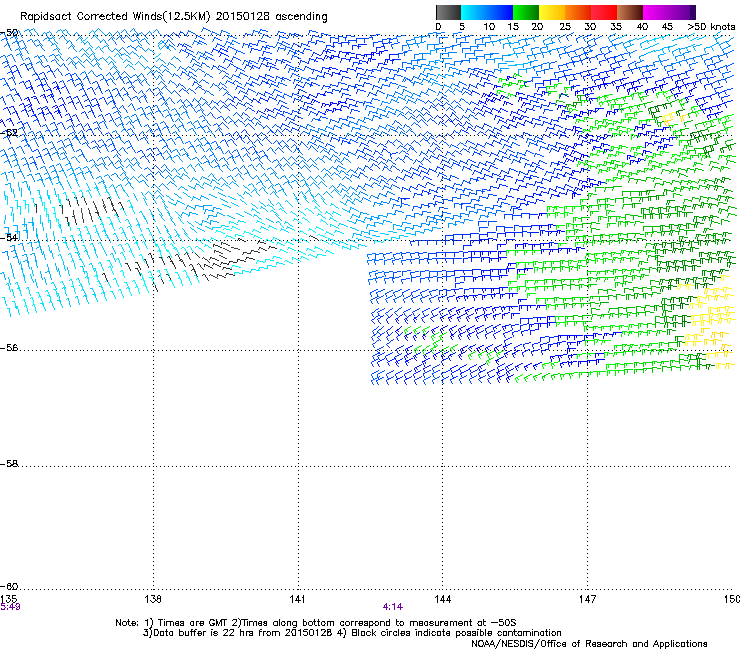Image resolution: width=740 pixels, height=650 pixels.
Task: Click the 144 longitude axis label
Action: pos(443,599)
